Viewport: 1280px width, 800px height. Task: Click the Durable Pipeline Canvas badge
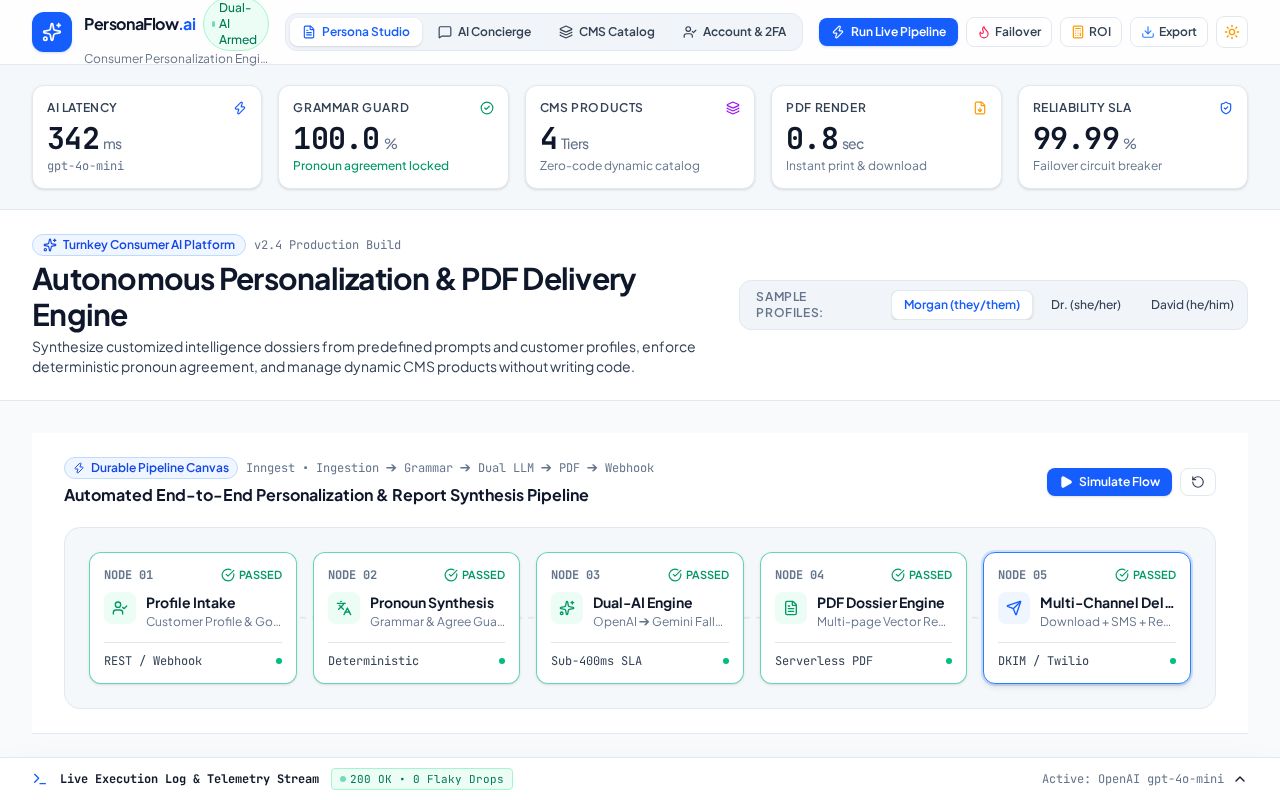tap(151, 468)
